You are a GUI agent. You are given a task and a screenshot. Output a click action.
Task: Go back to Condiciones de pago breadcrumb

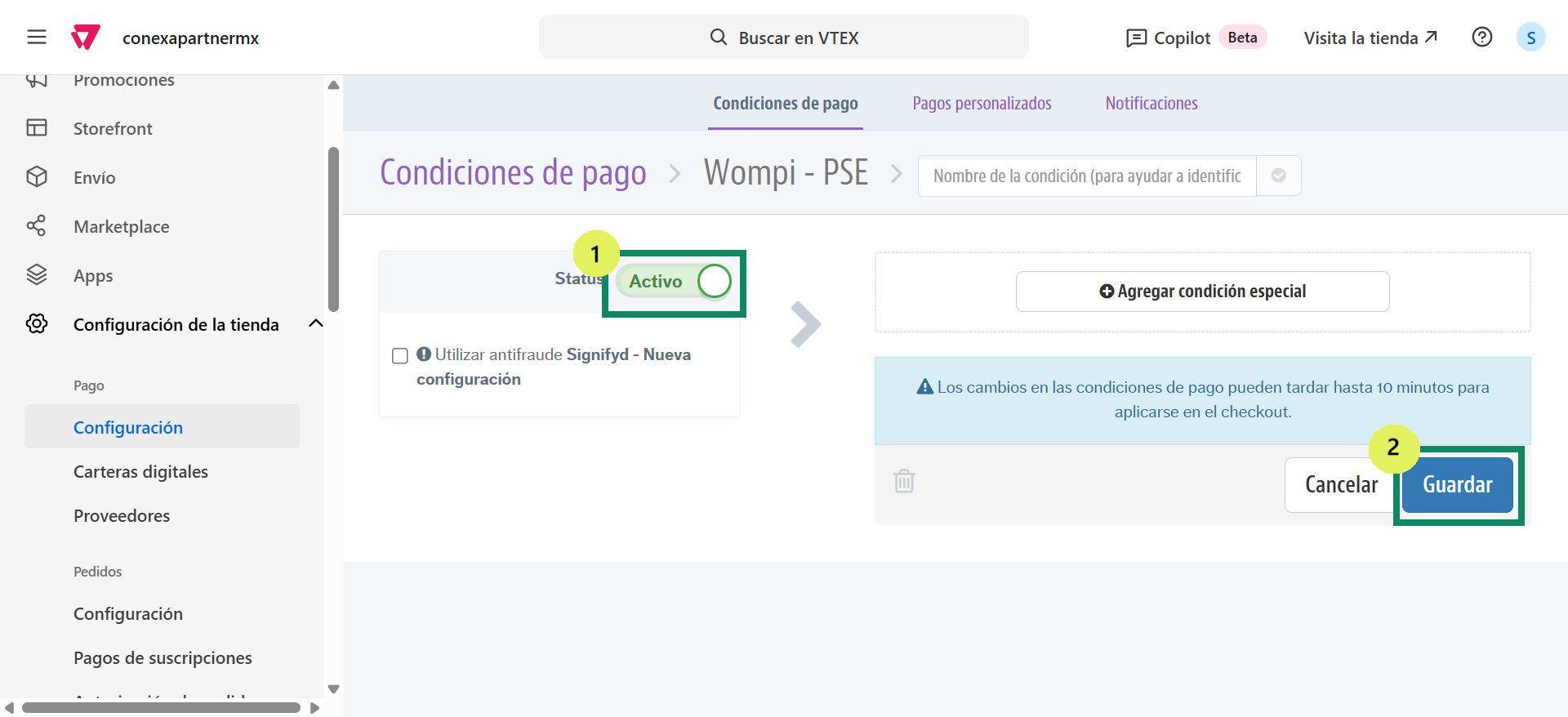tap(513, 173)
